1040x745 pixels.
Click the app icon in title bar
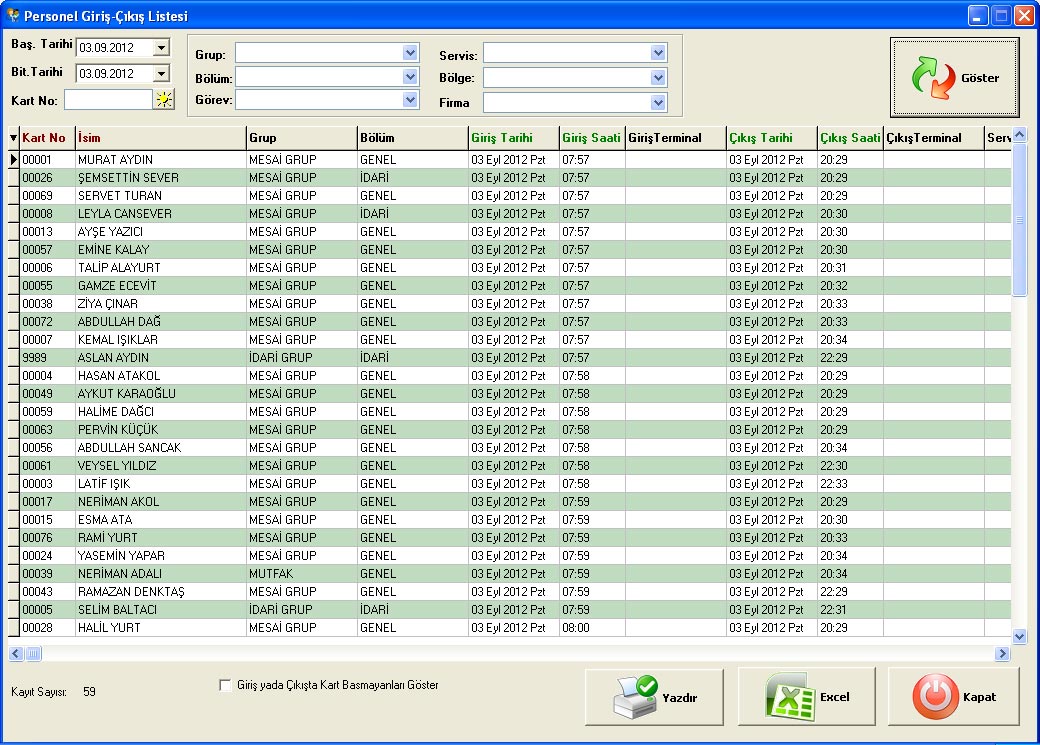[x=12, y=16]
